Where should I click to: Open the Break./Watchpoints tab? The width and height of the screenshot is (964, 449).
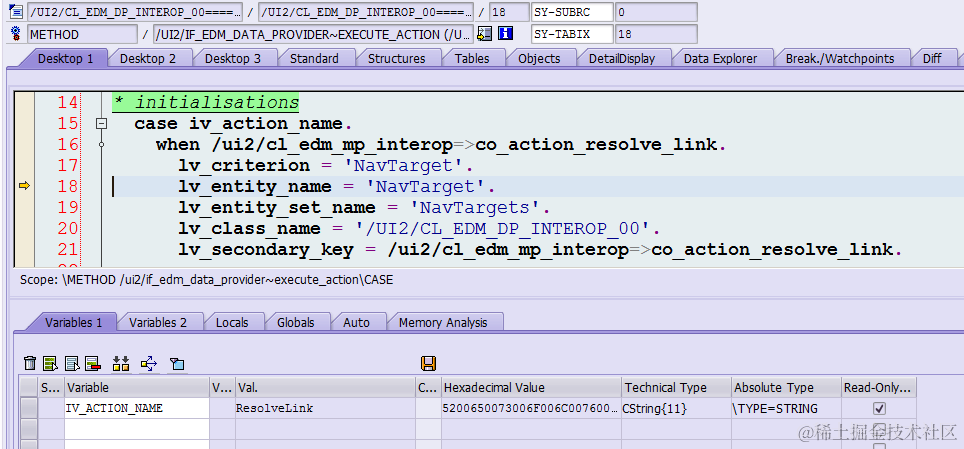[x=840, y=58]
